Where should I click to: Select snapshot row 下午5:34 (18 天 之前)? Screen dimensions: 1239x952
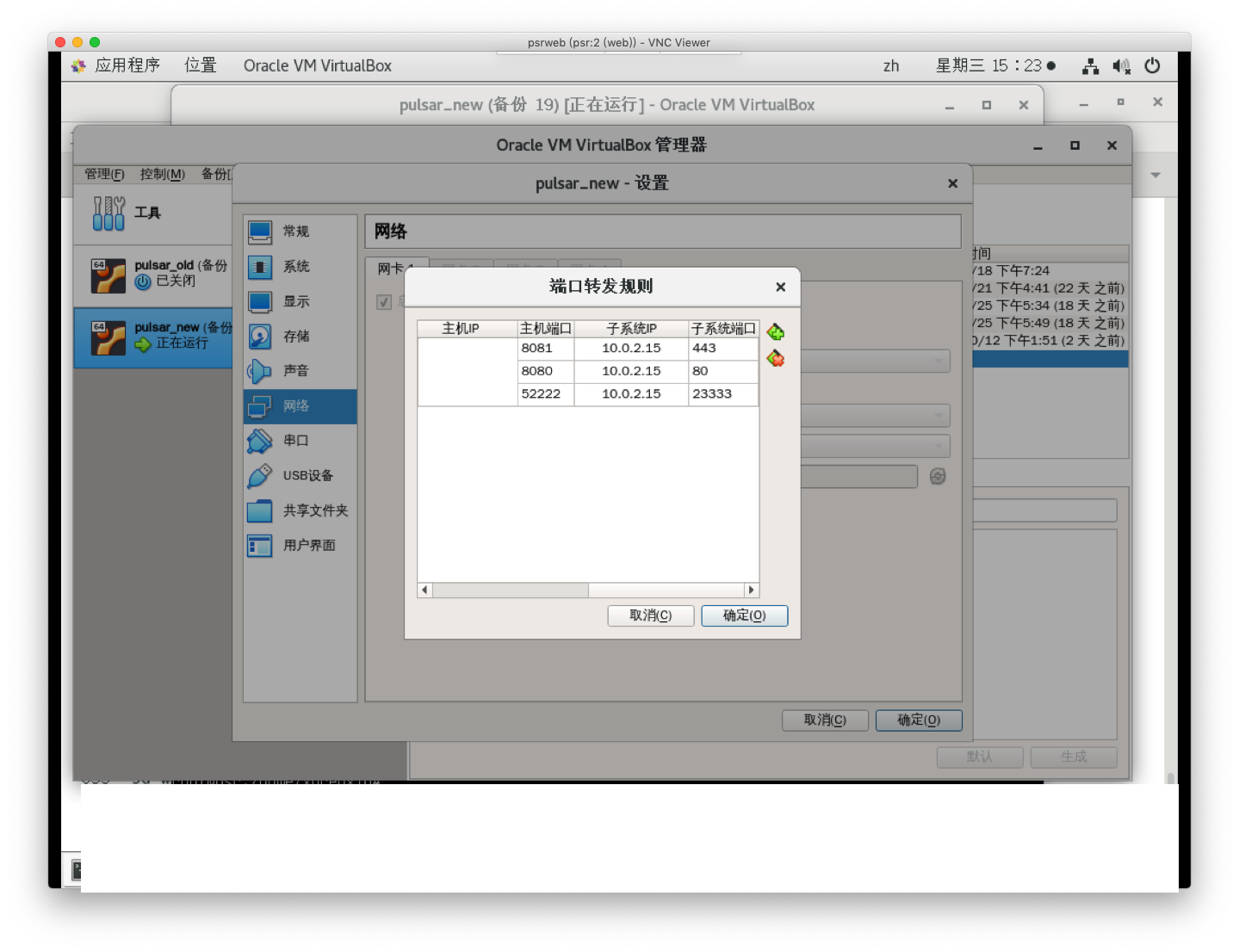click(x=1050, y=306)
